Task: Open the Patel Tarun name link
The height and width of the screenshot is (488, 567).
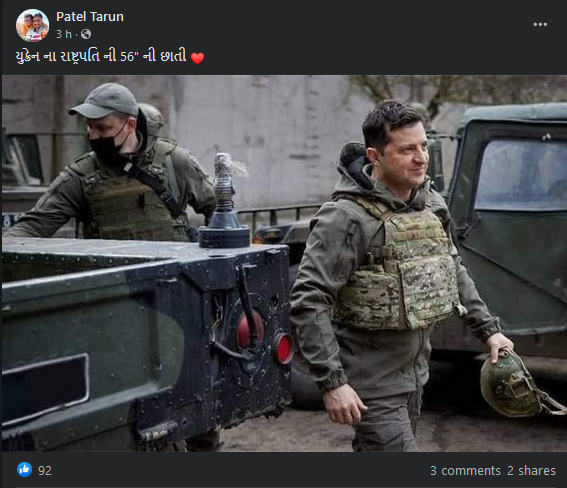Action: (x=90, y=17)
